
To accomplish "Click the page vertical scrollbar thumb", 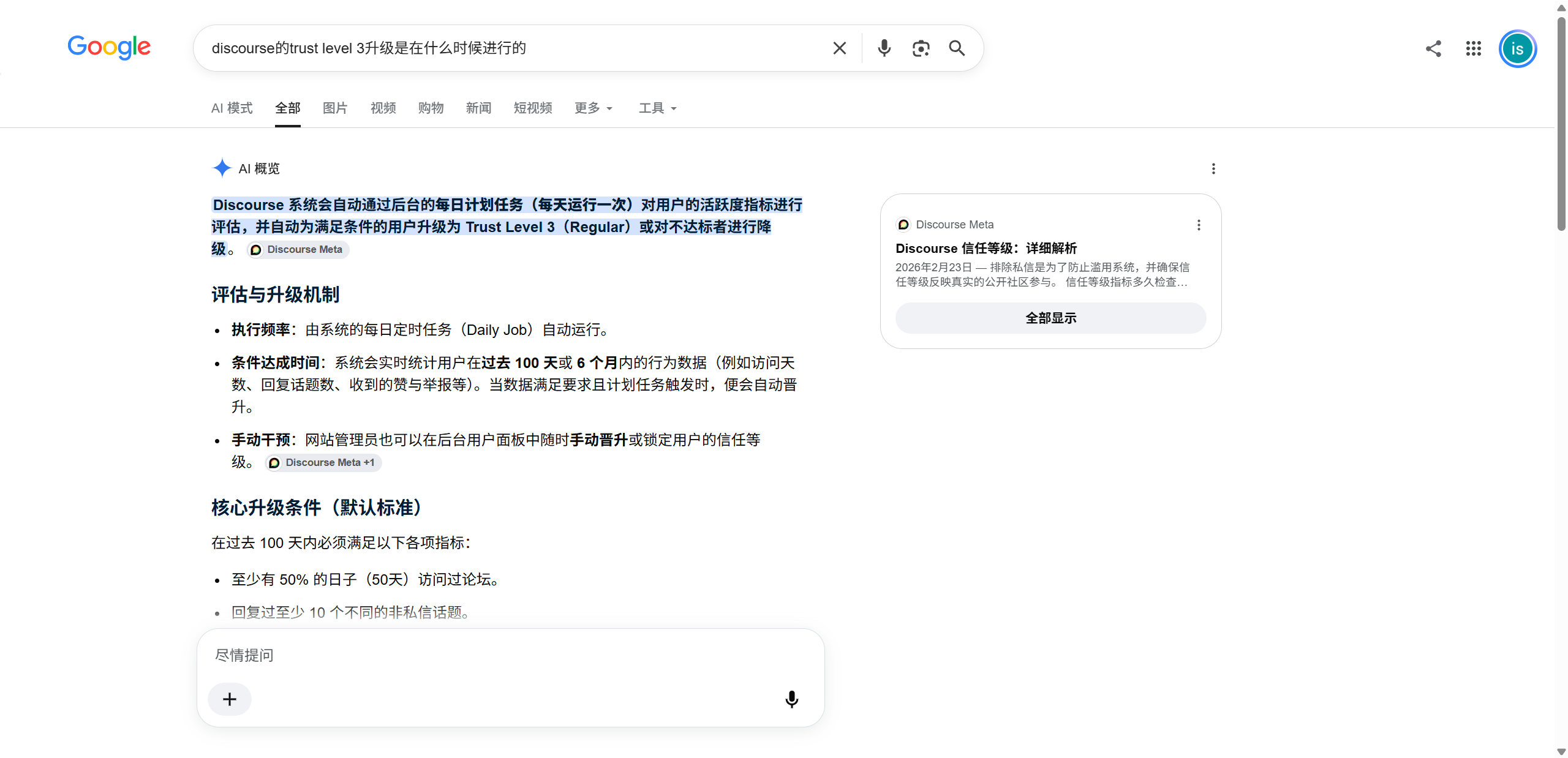I will (1561, 122).
